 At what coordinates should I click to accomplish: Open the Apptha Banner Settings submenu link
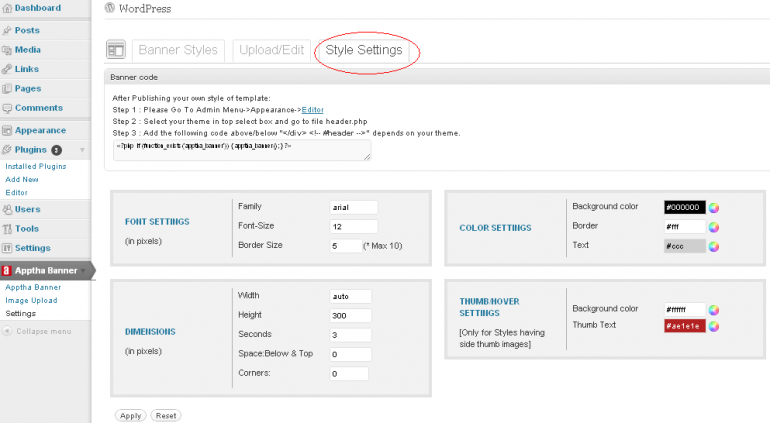coord(21,314)
